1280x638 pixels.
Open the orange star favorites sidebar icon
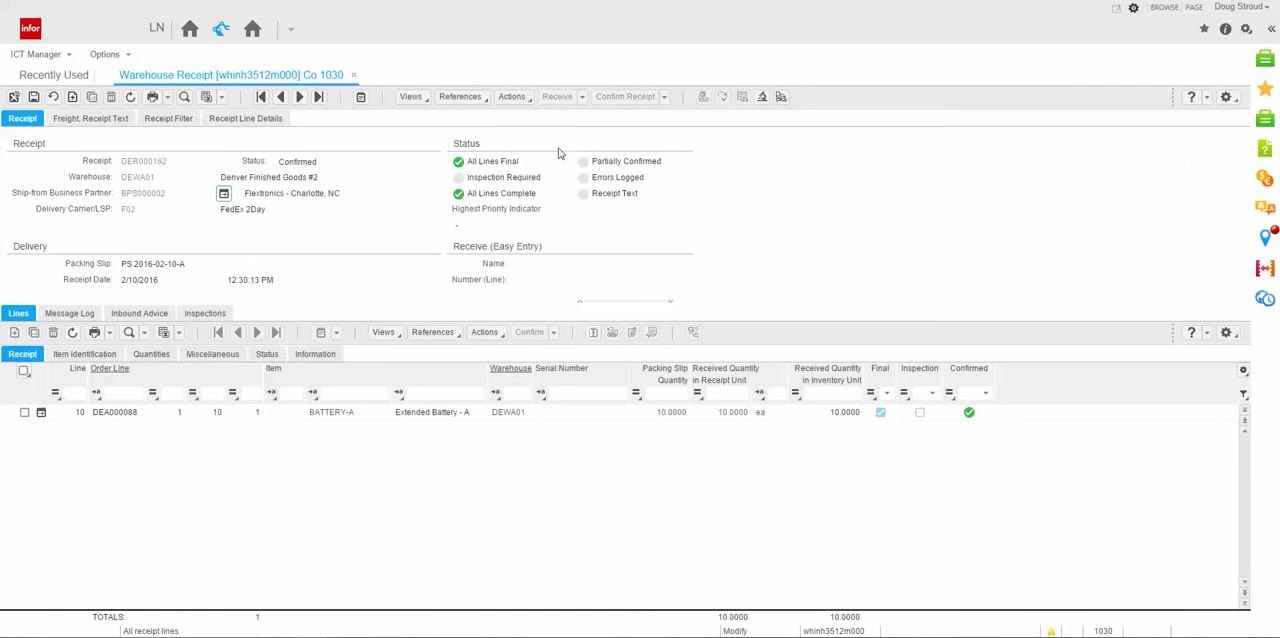[x=1265, y=89]
